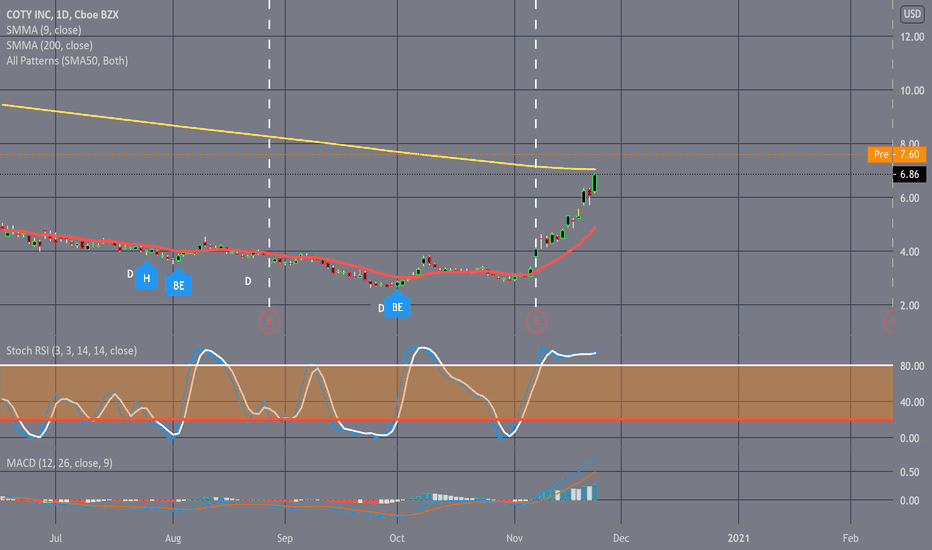Select the SMMA (9, close) indicator label

pos(43,30)
